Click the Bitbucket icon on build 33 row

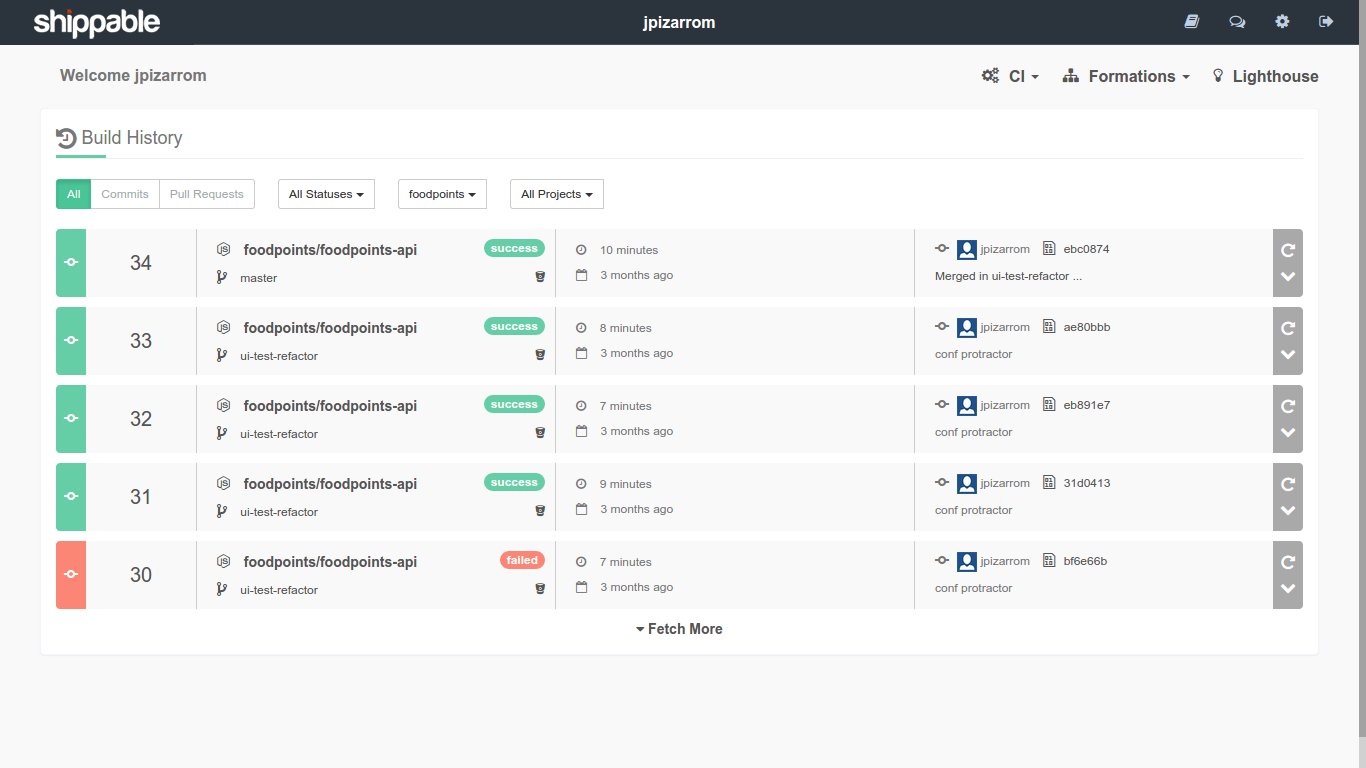tap(540, 354)
